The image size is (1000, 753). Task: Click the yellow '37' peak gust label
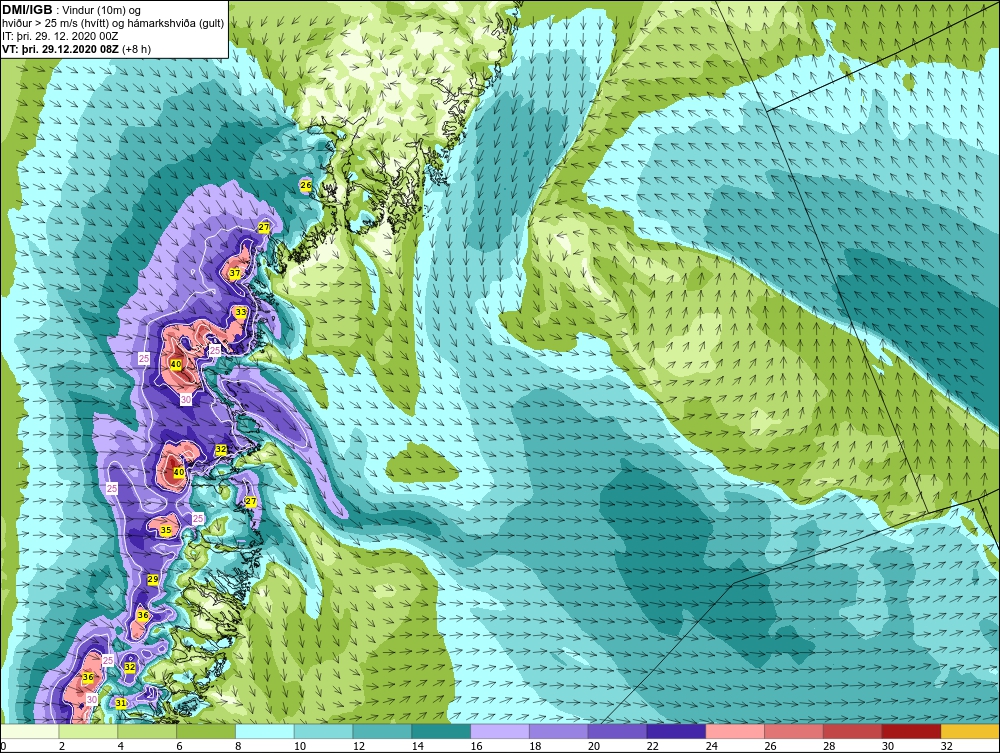tap(235, 273)
